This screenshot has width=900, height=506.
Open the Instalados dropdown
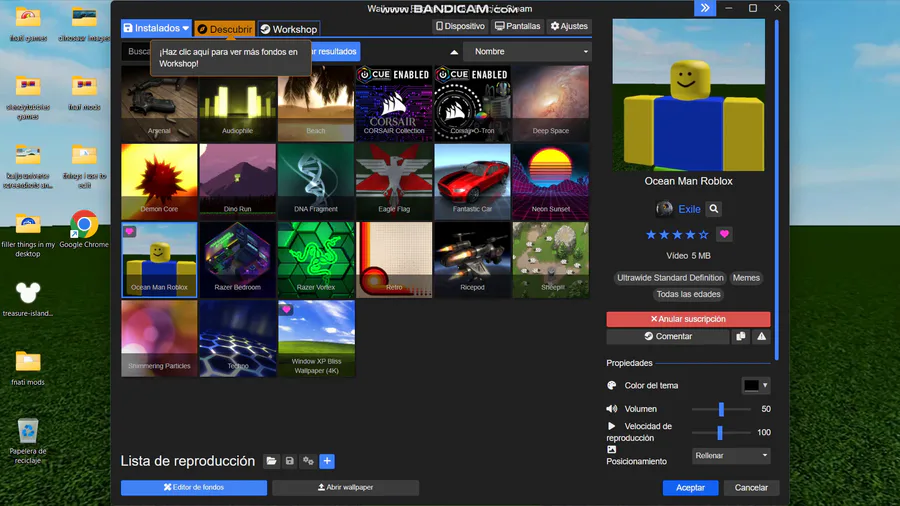[156, 28]
